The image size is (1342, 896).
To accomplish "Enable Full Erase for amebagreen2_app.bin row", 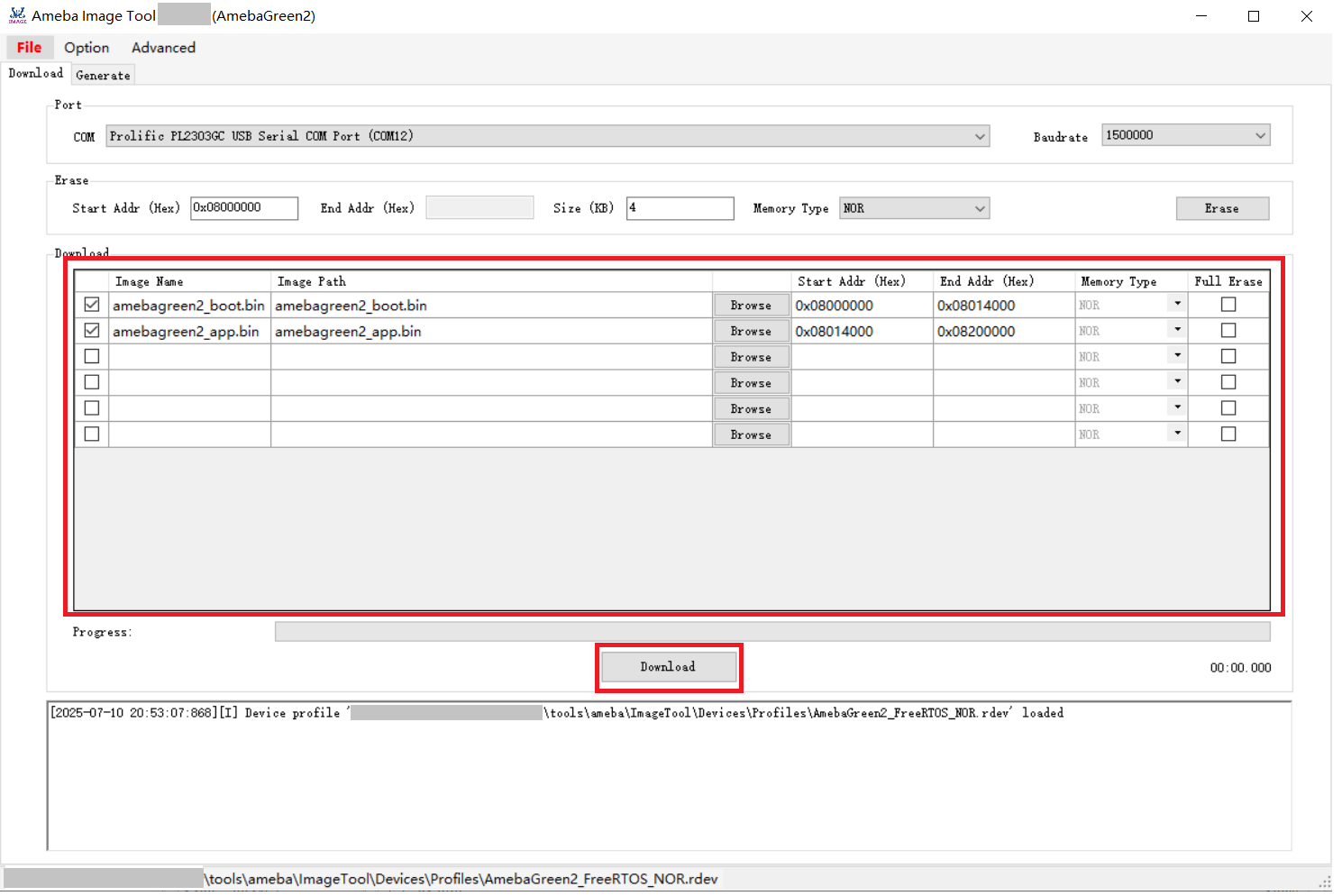I will coord(1228,331).
